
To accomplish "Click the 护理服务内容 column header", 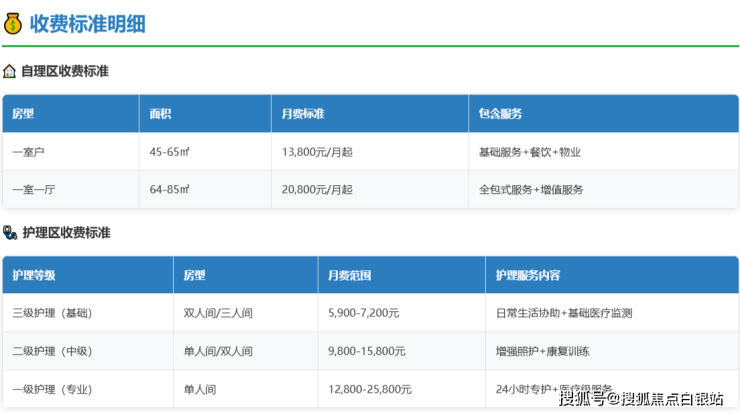I will (x=528, y=275).
